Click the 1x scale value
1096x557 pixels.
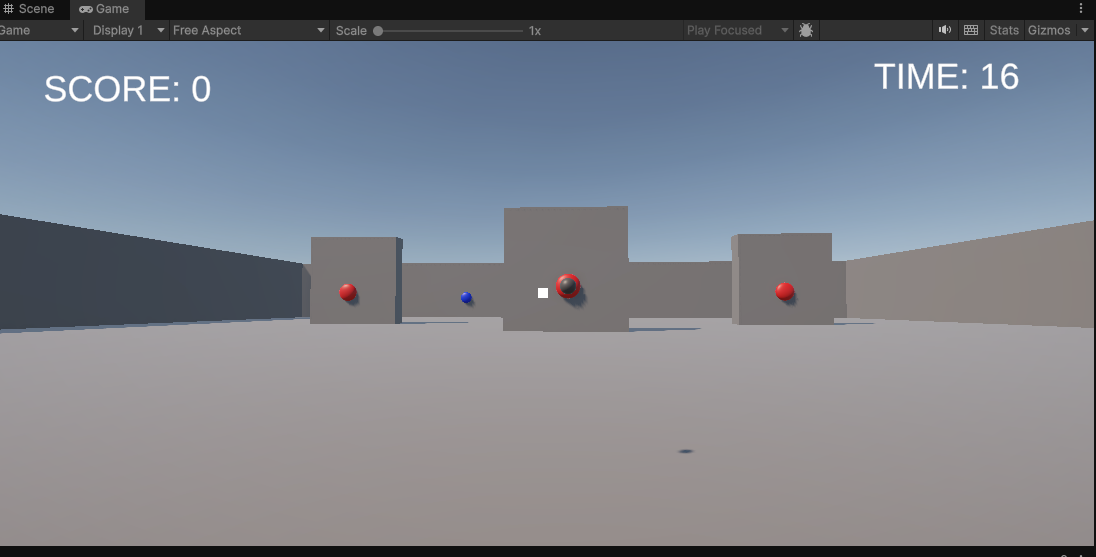point(535,31)
